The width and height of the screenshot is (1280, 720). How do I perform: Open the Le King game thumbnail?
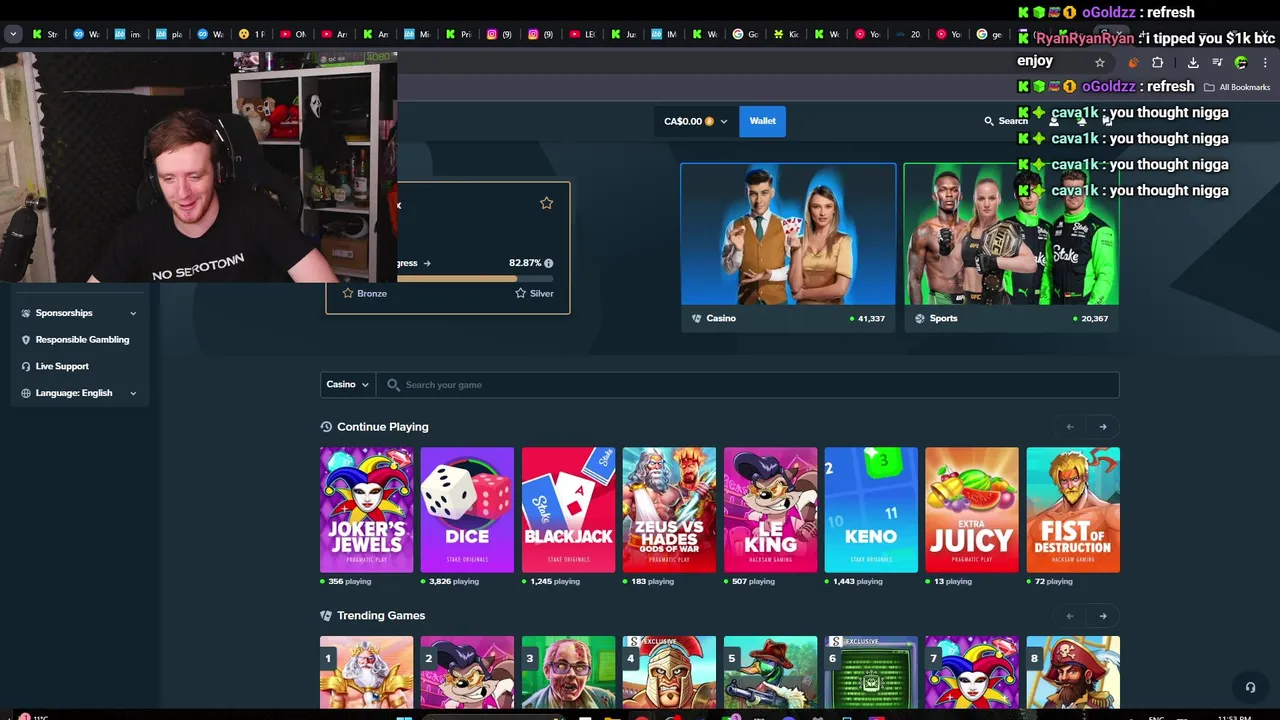770,510
